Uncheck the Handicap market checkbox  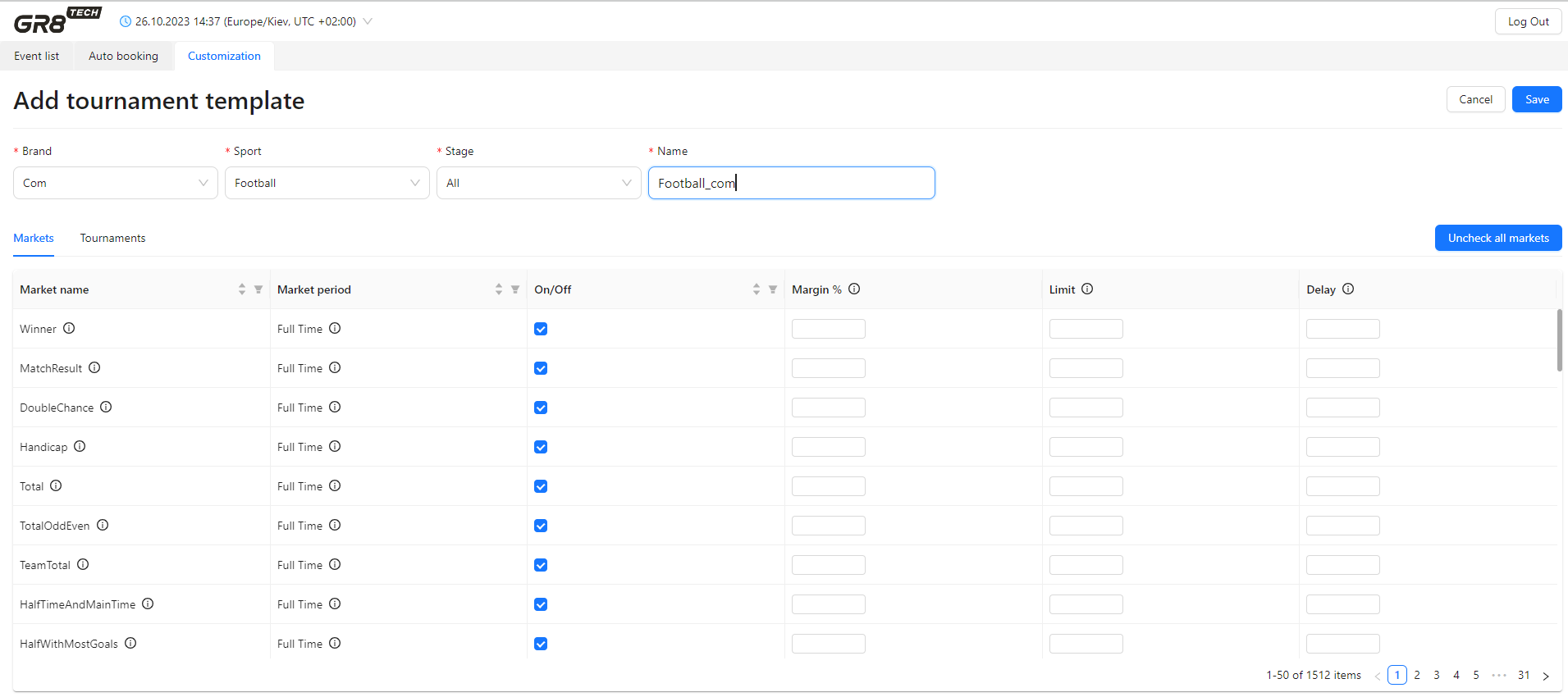(541, 447)
